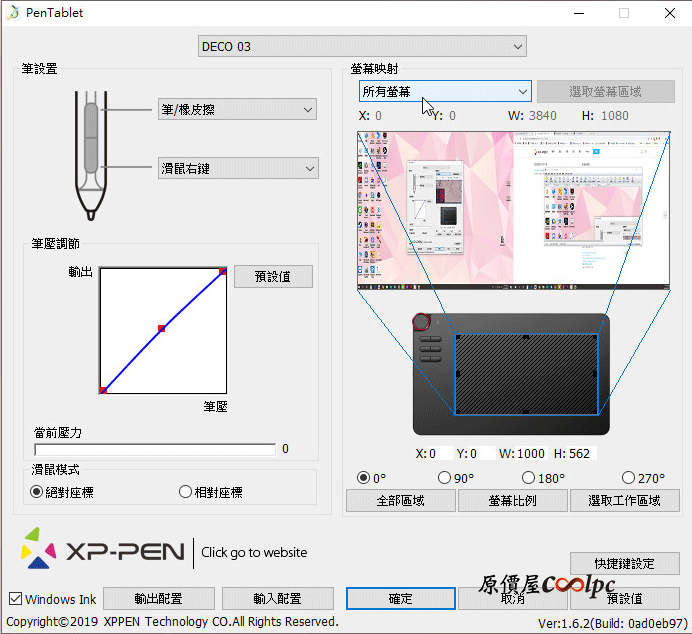Click the 預設值 button beside pressure curve

click(273, 277)
